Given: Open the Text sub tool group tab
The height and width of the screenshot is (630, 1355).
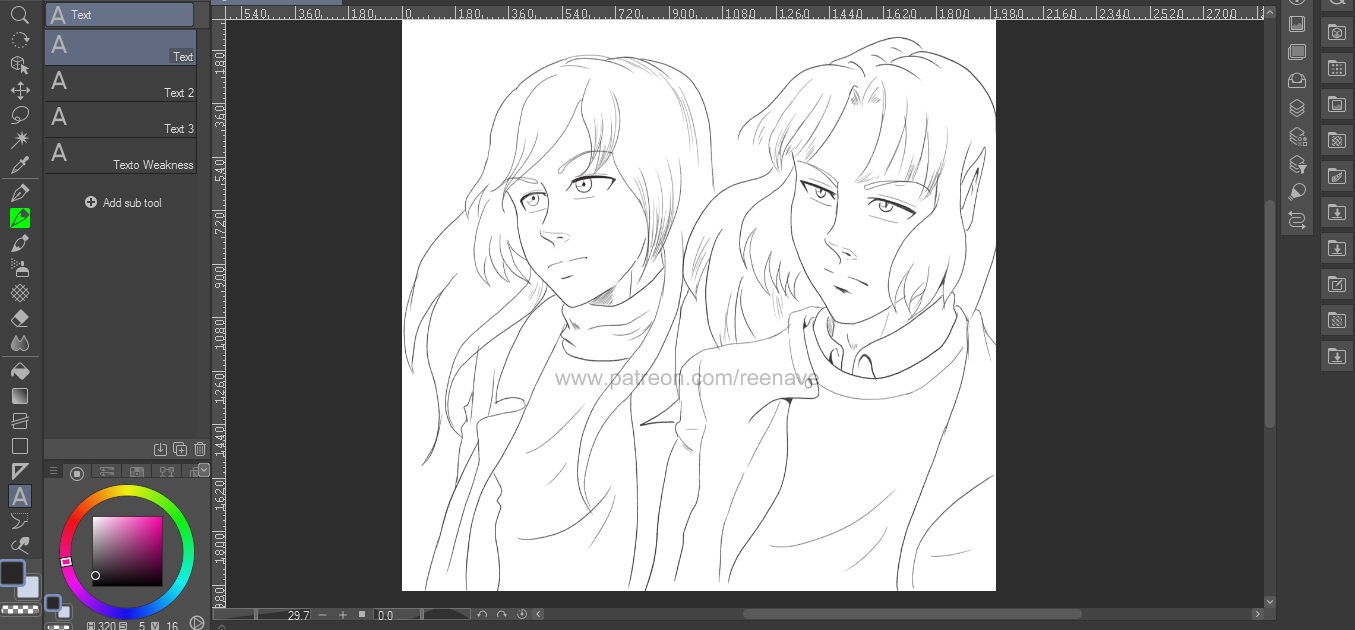Looking at the screenshot, I should (x=119, y=15).
